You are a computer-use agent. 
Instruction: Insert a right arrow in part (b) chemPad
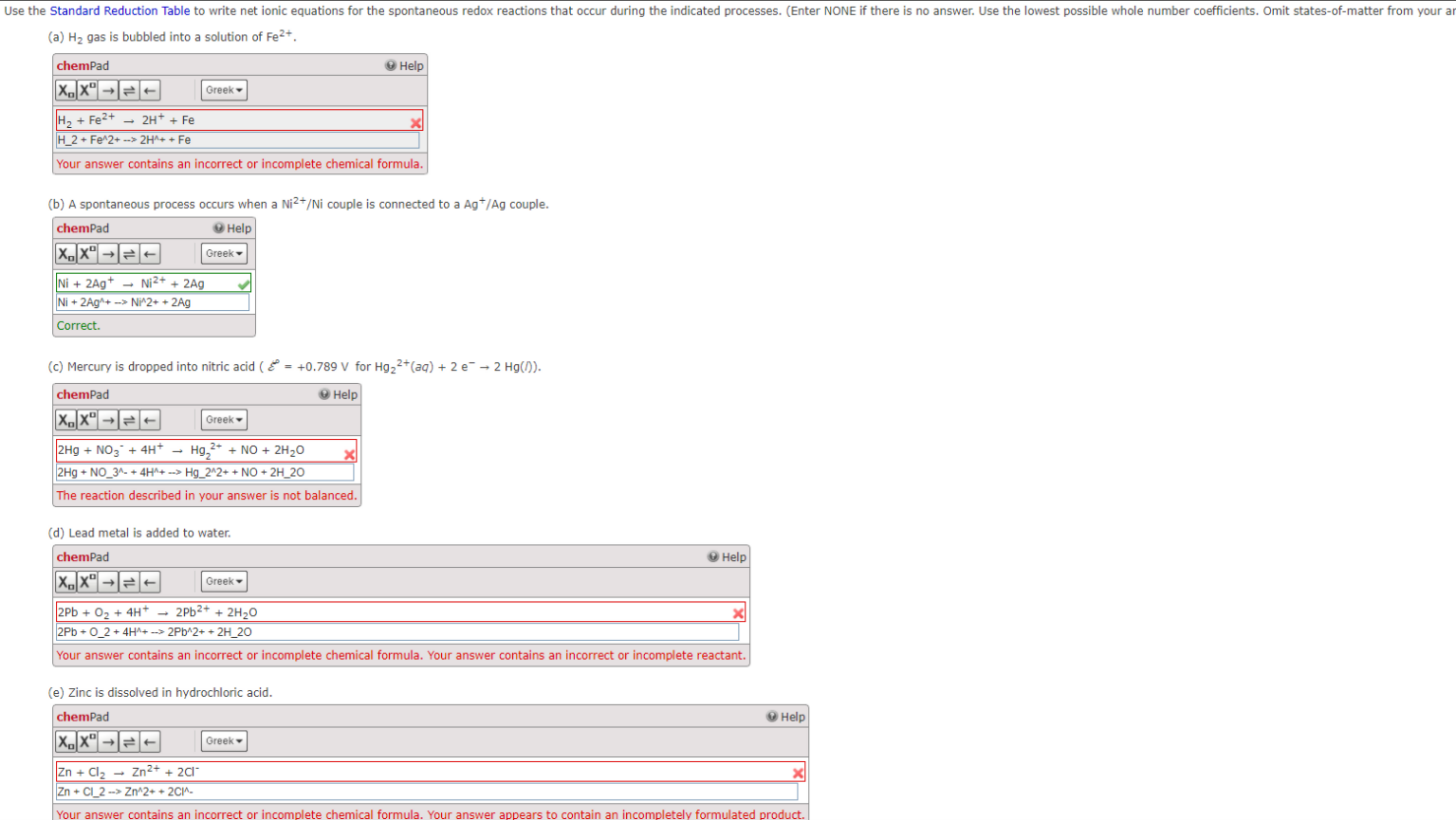(108, 253)
